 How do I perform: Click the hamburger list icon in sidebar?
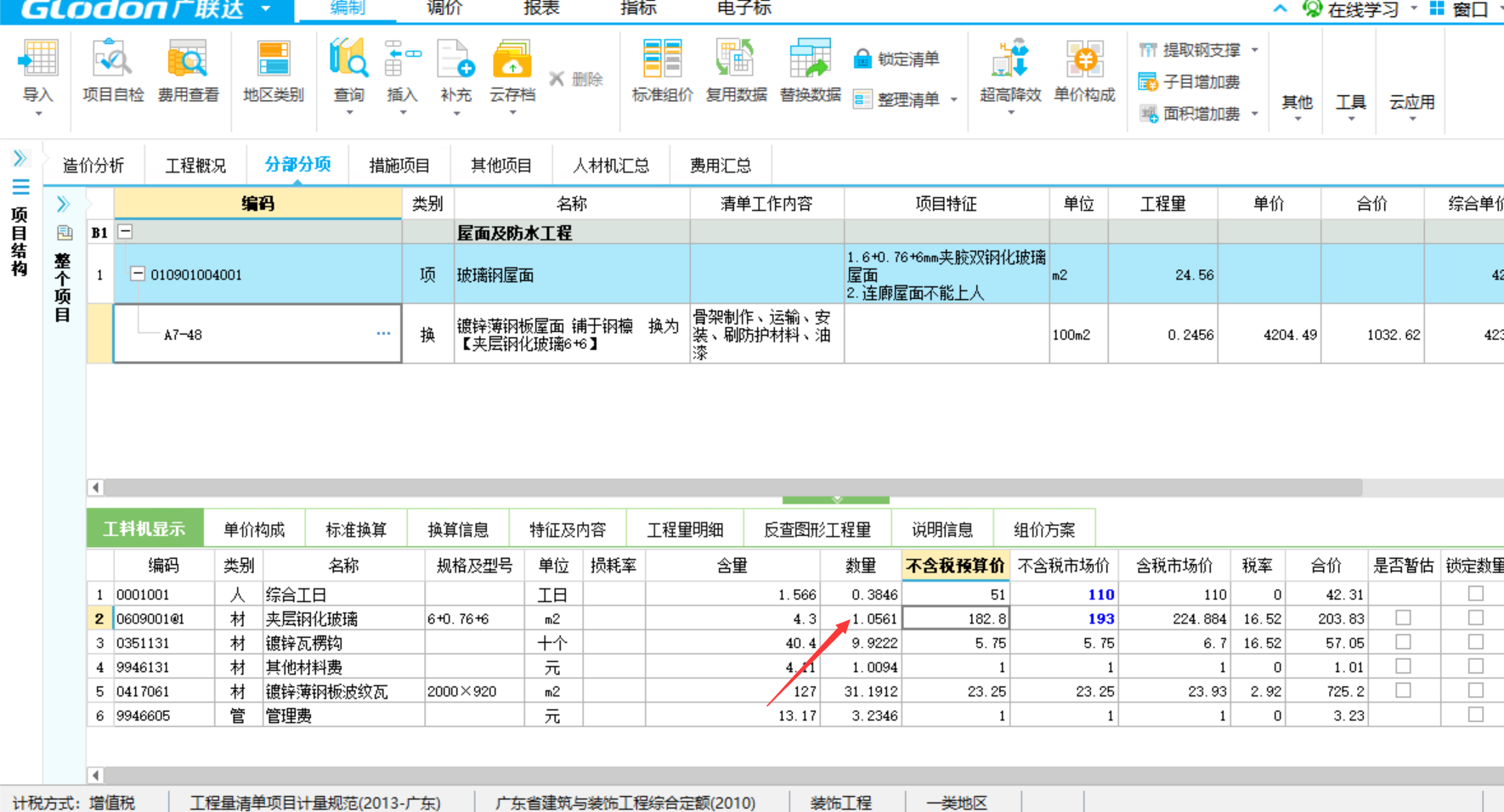(20, 187)
